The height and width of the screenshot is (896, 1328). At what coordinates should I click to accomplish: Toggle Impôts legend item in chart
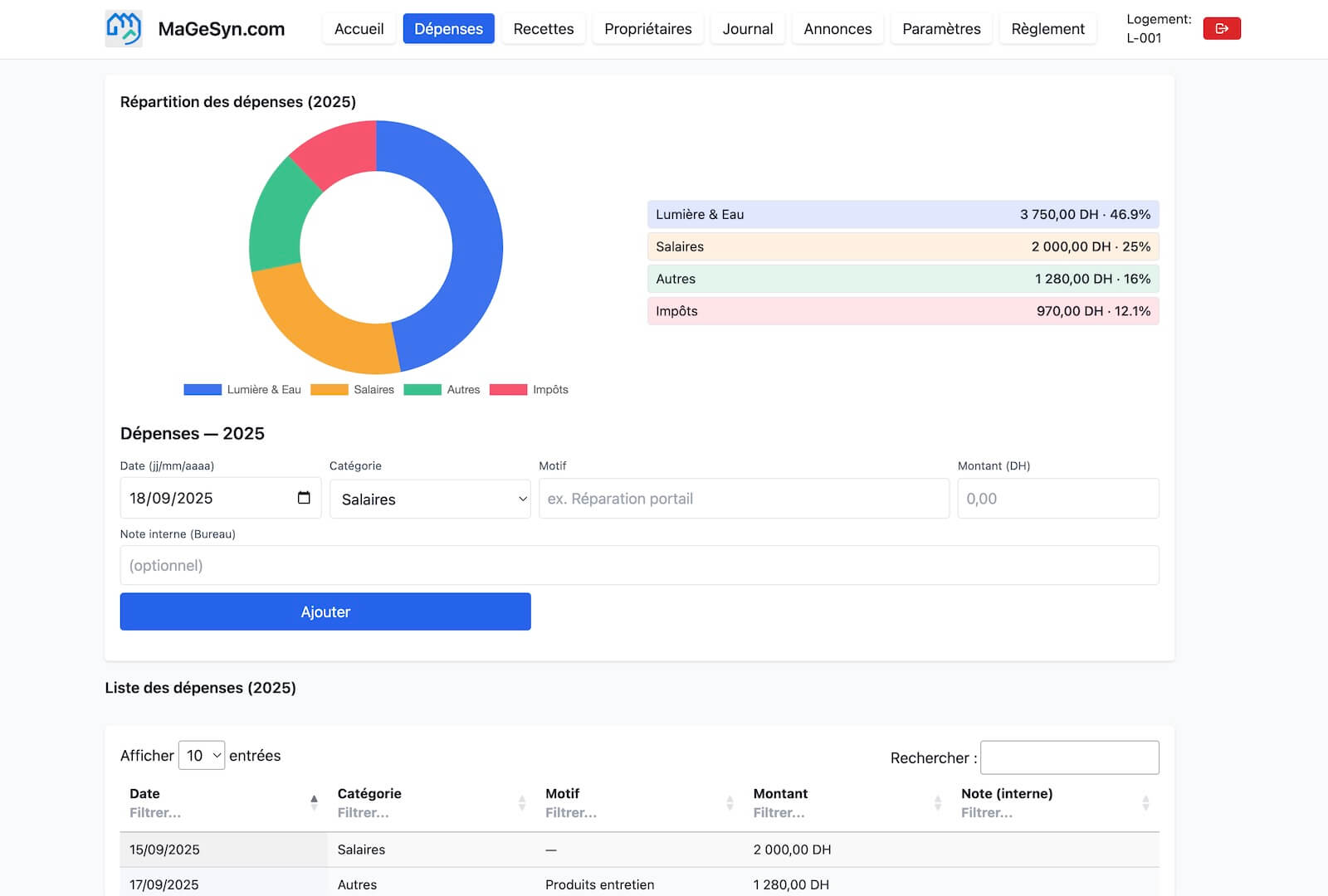(530, 390)
